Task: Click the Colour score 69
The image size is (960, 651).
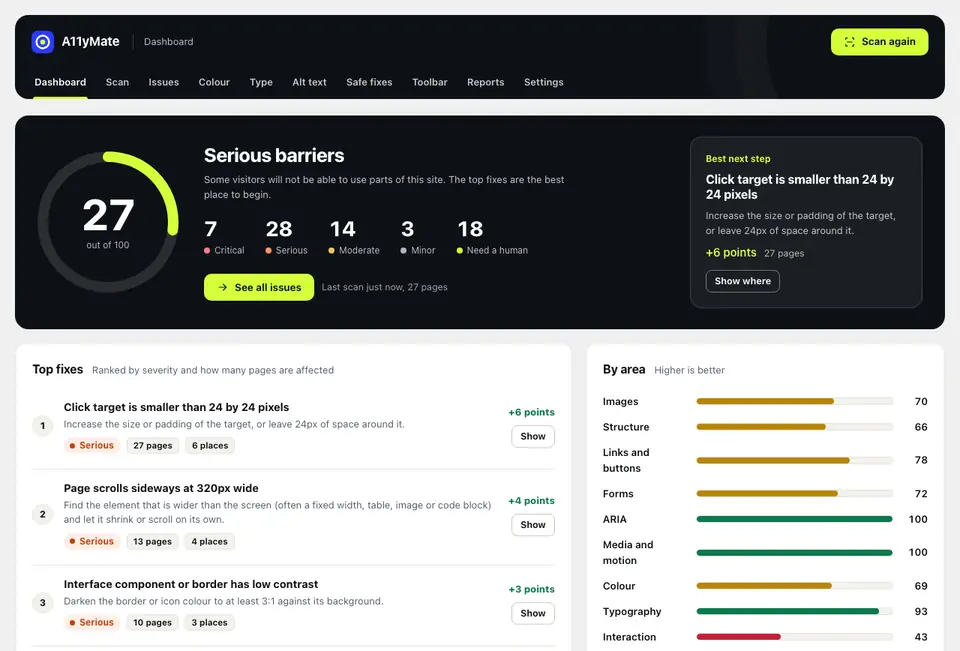Action: click(x=921, y=586)
